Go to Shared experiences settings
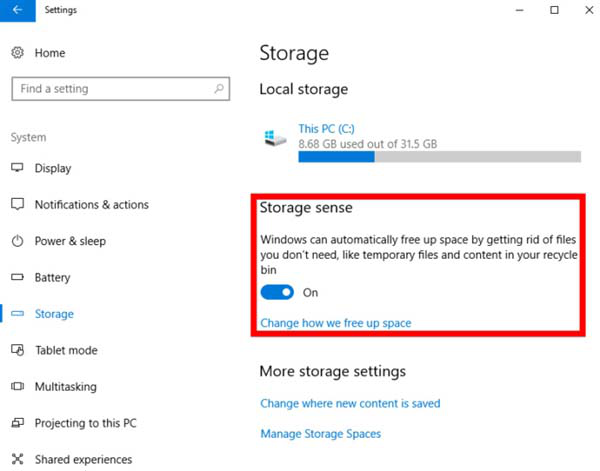The height and width of the screenshot is (471, 600). click(83, 459)
